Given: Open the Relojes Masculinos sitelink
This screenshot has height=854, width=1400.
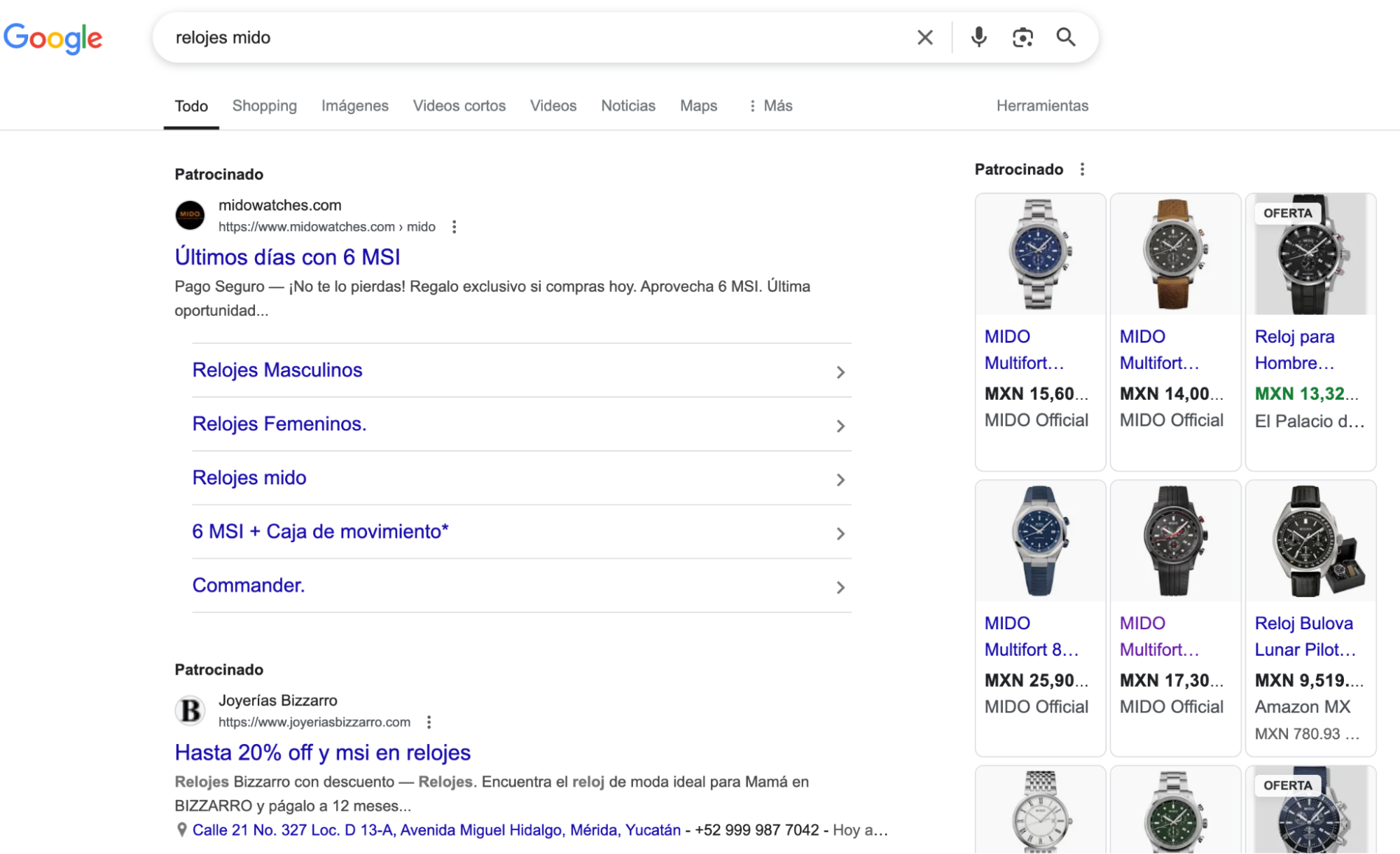Looking at the screenshot, I should click(x=277, y=370).
